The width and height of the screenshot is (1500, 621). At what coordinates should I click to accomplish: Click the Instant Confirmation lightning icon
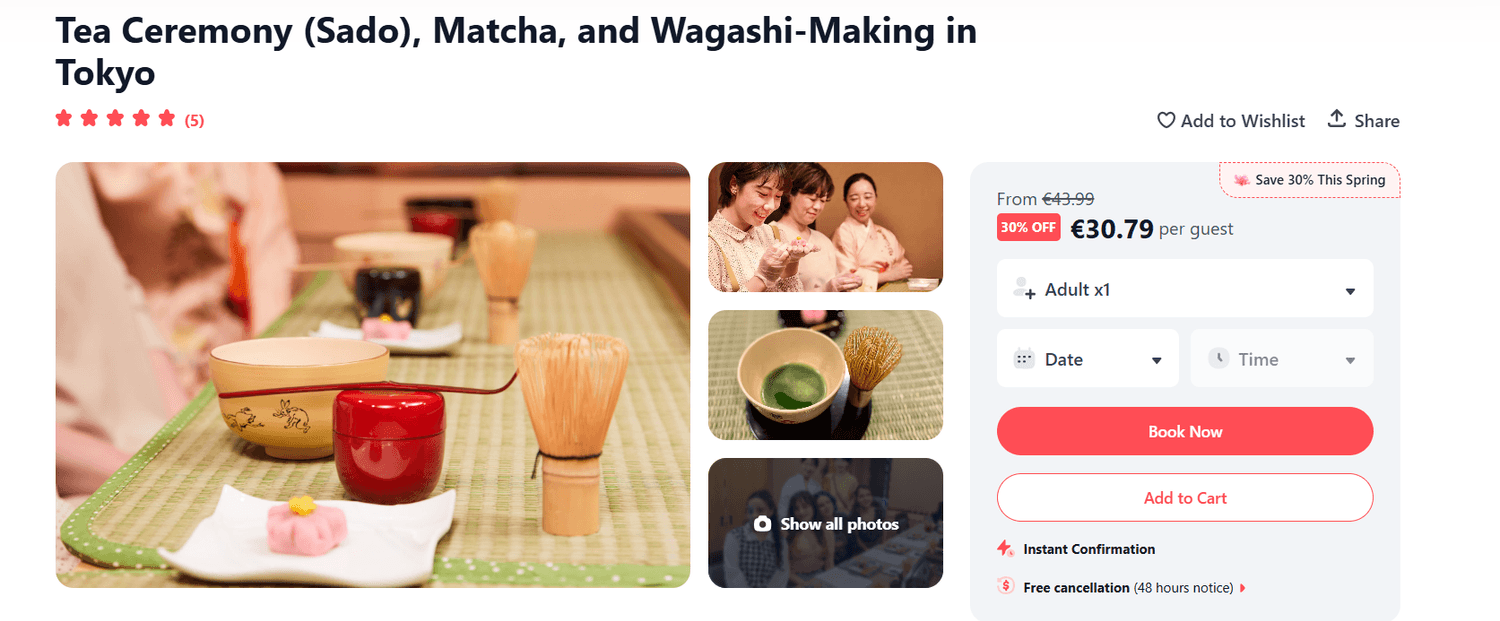point(1006,549)
